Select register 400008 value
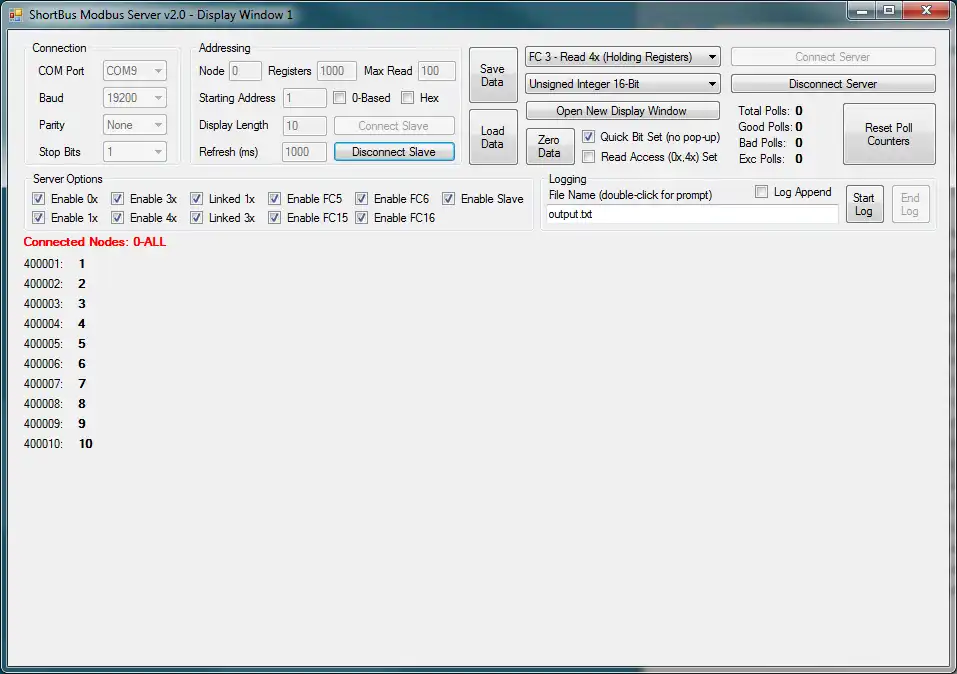This screenshot has height=674, width=957. [82, 404]
